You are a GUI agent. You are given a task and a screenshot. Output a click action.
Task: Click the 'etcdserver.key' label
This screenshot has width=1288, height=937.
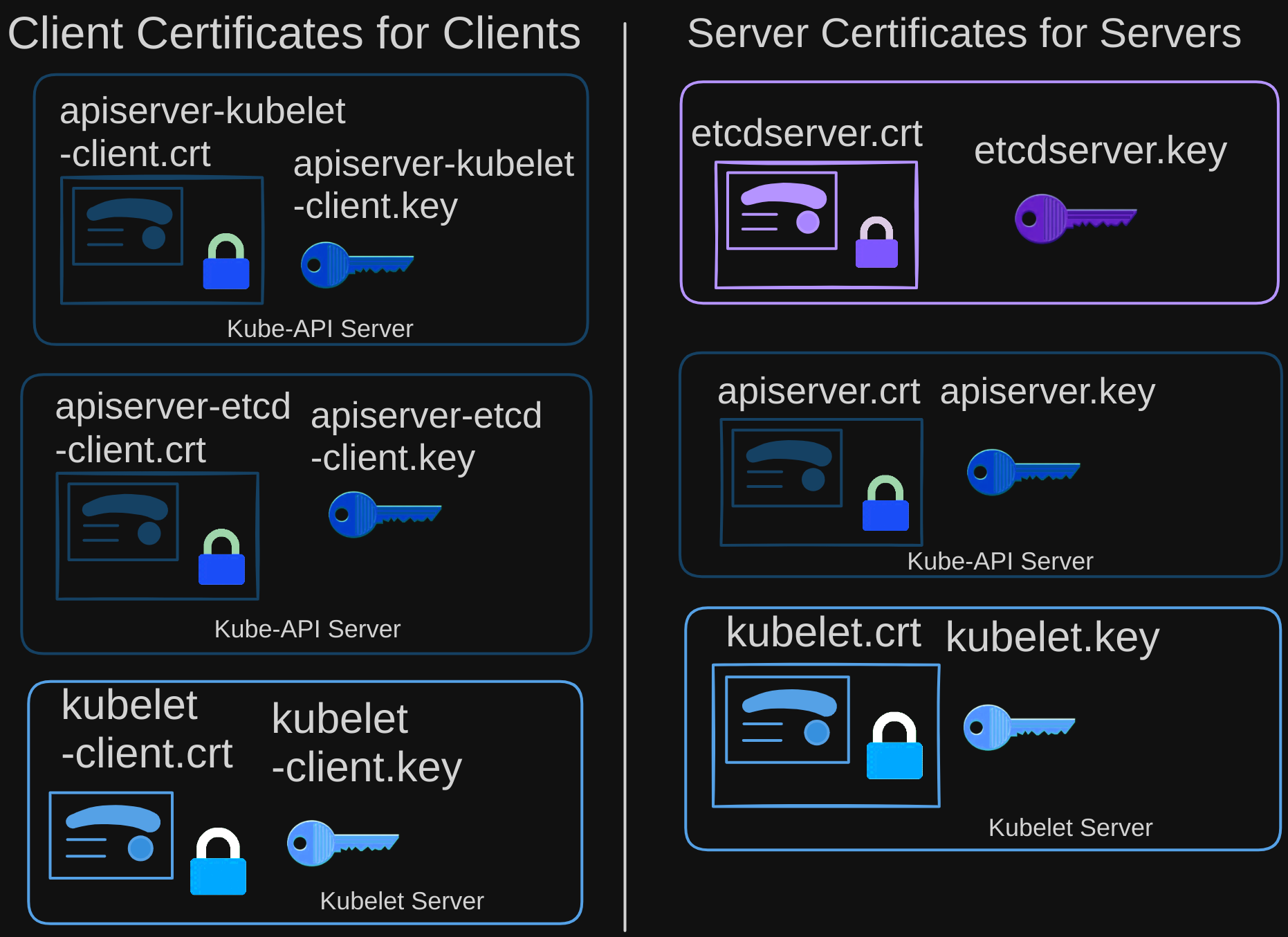(1101, 151)
